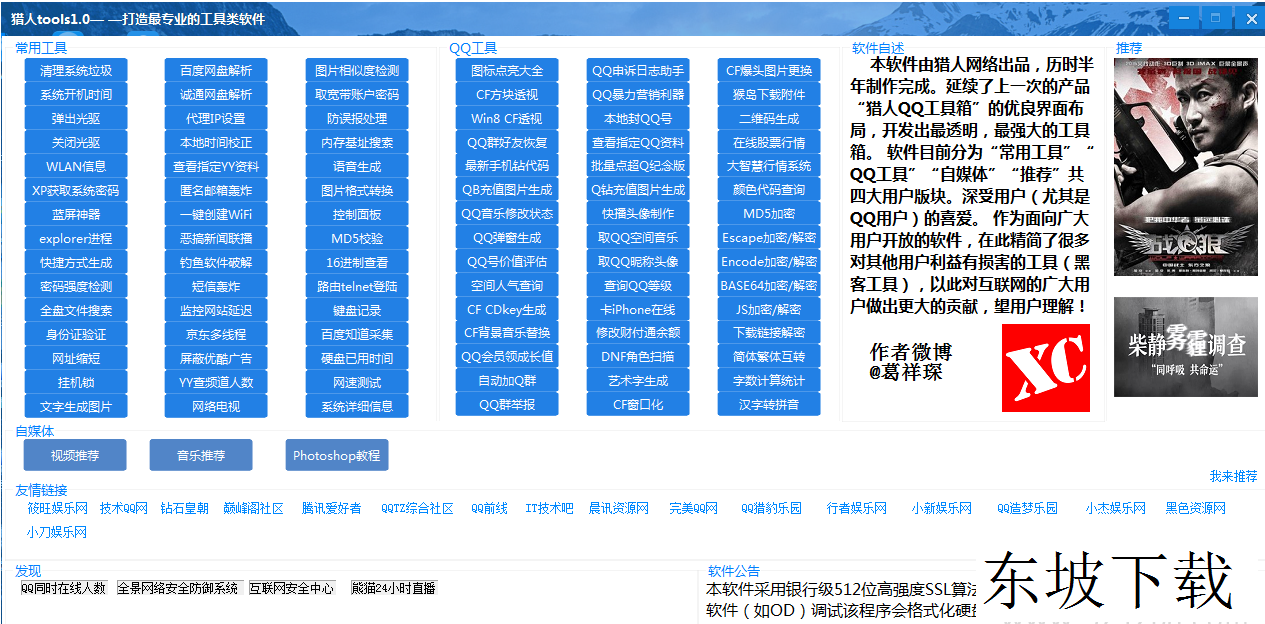
Task: Open the 本地封QQ号 tool
Action: (x=638, y=118)
